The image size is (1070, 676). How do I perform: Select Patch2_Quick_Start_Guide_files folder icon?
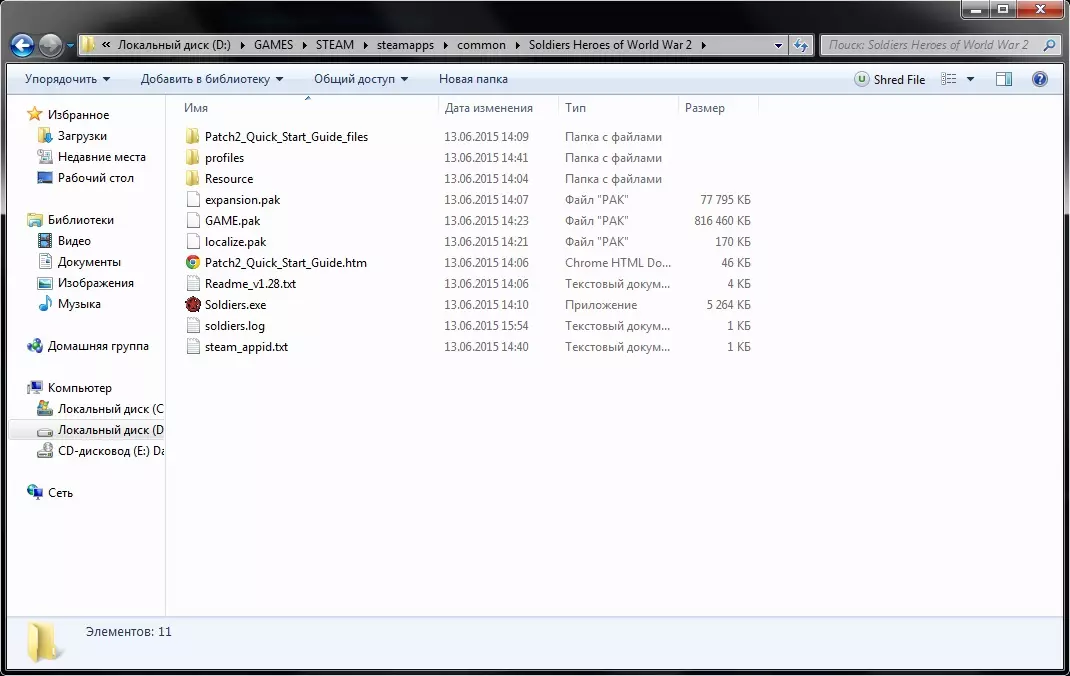(192, 136)
